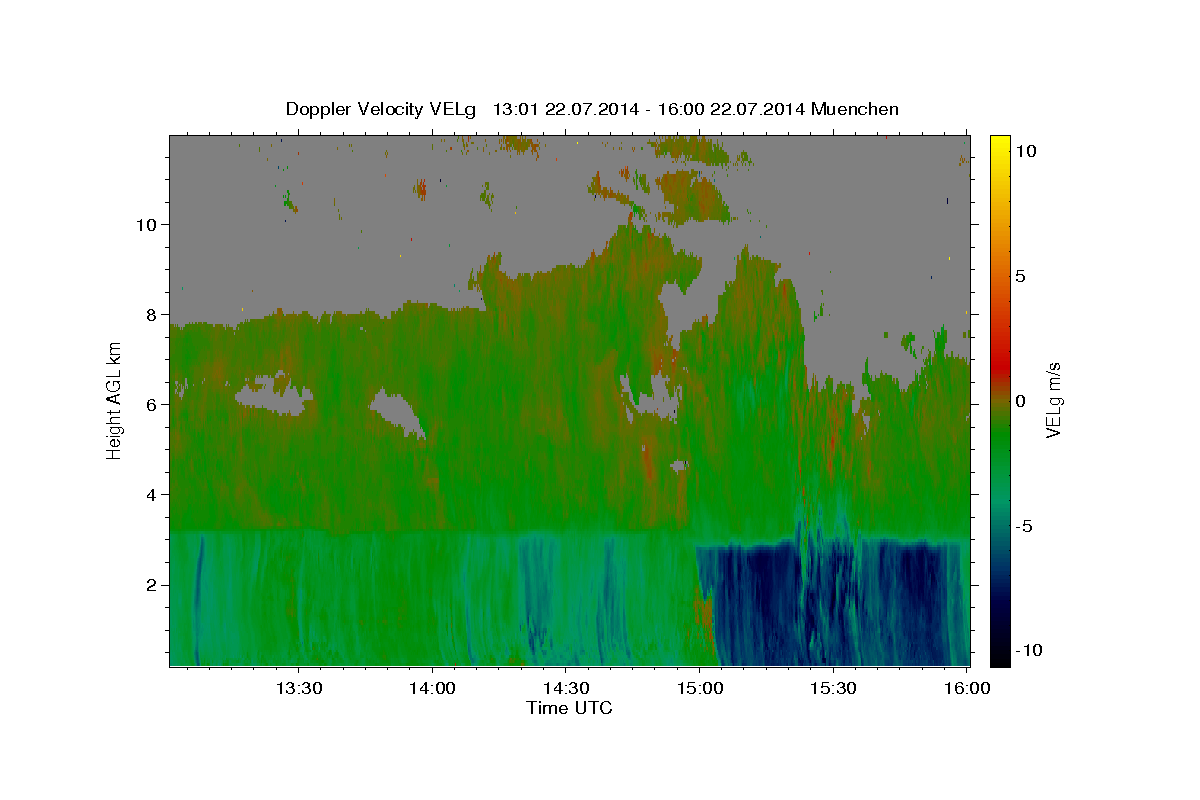This screenshot has height=800, width=1200.
Task: Click the plot title 'Doppler Velocity VELg'
Action: point(381,109)
